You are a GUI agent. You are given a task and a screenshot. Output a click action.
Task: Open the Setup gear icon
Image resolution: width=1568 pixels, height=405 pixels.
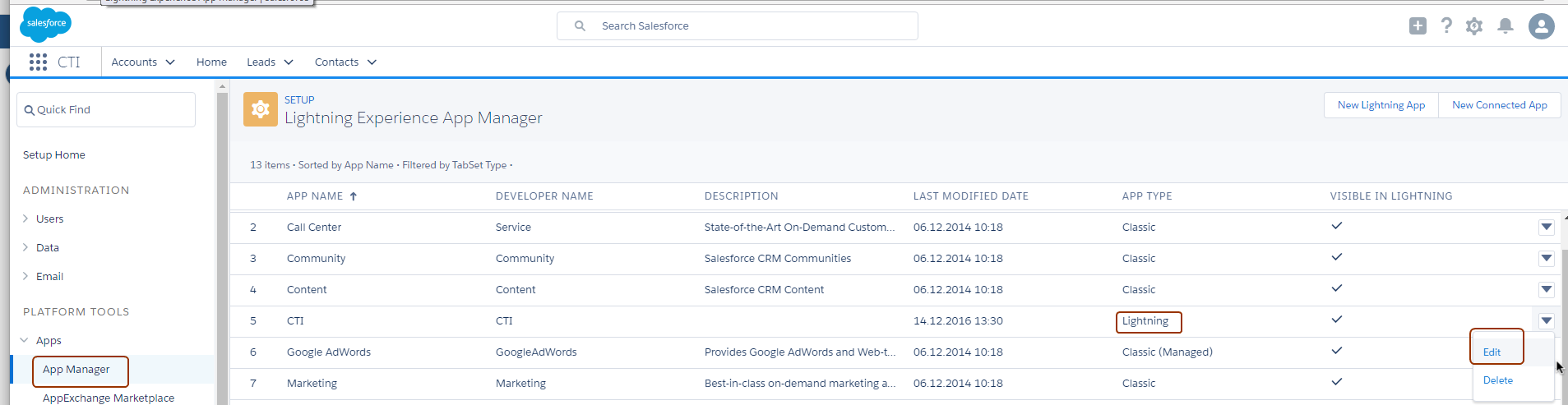click(x=1474, y=26)
